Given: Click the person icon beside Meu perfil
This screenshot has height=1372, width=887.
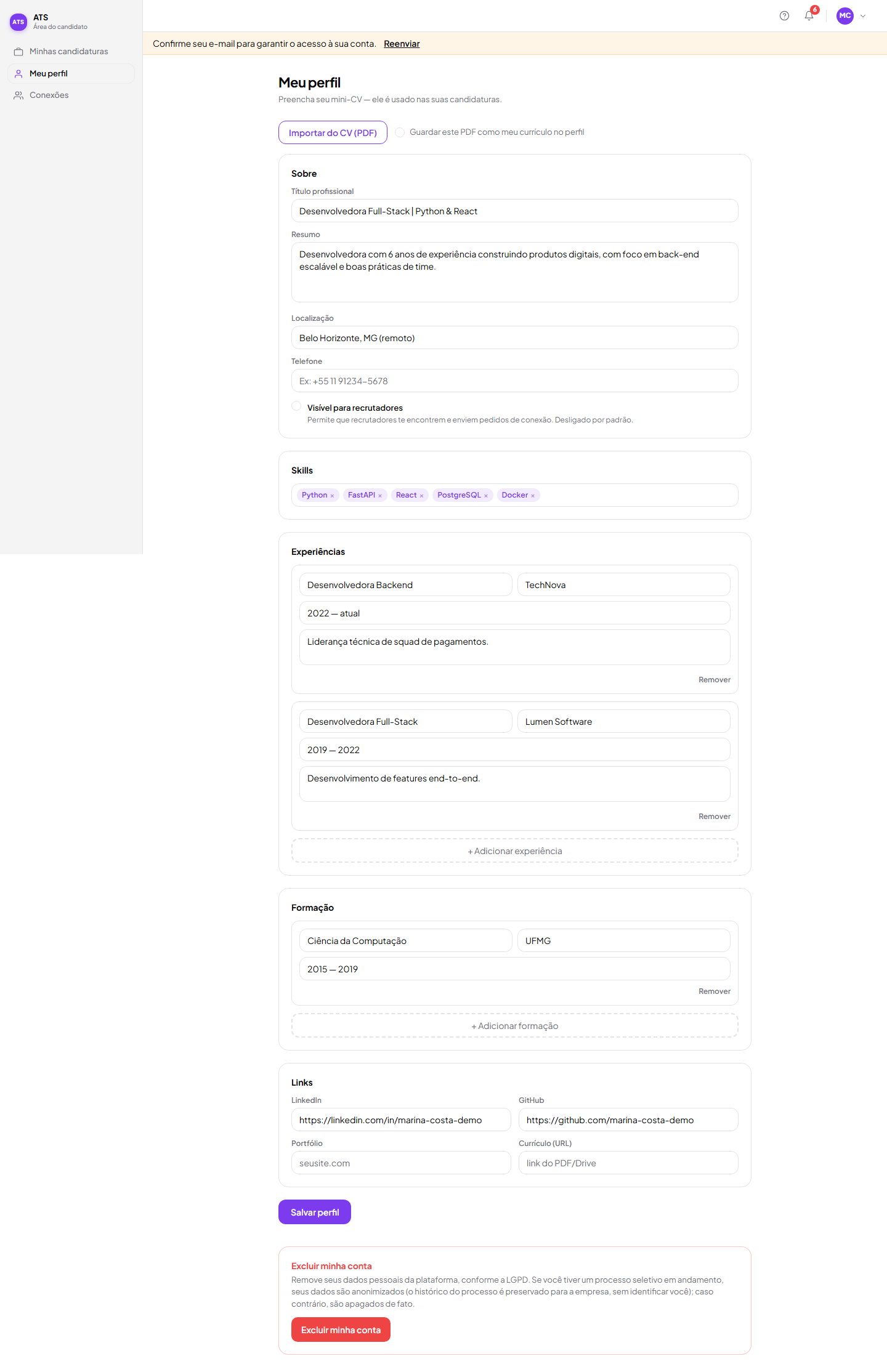Looking at the screenshot, I should [x=18, y=74].
